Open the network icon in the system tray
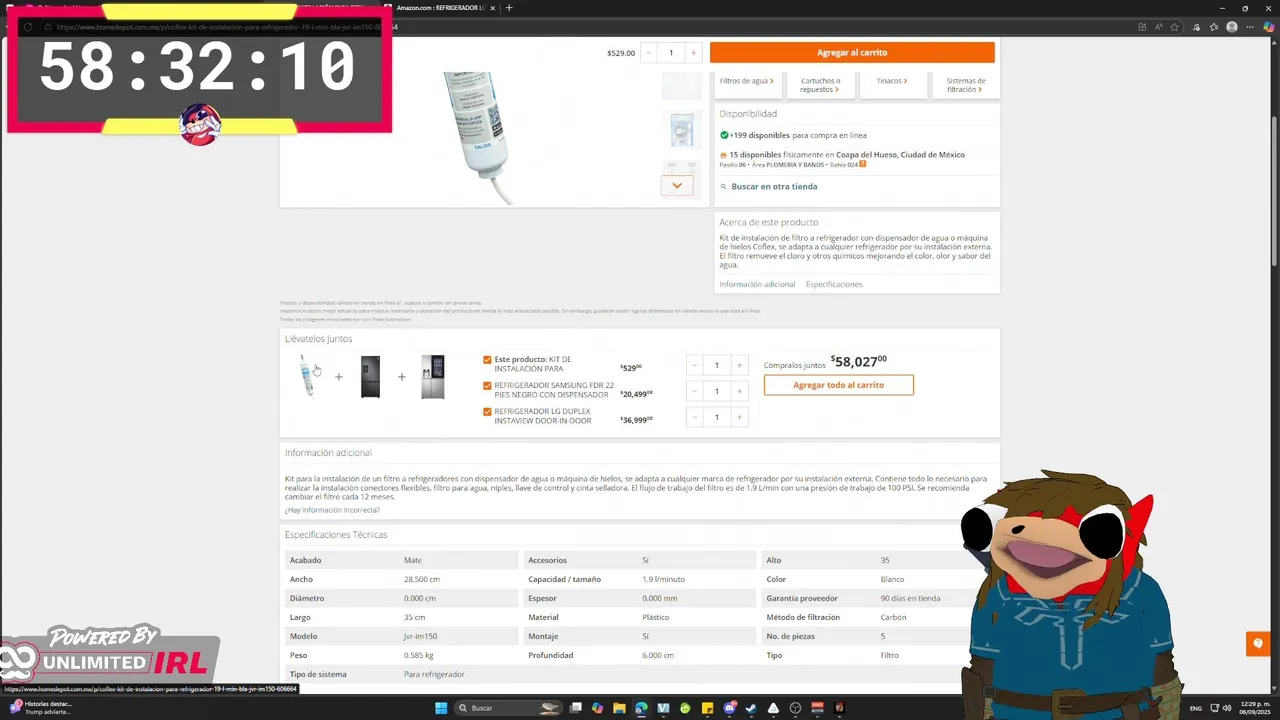 pos(1214,708)
